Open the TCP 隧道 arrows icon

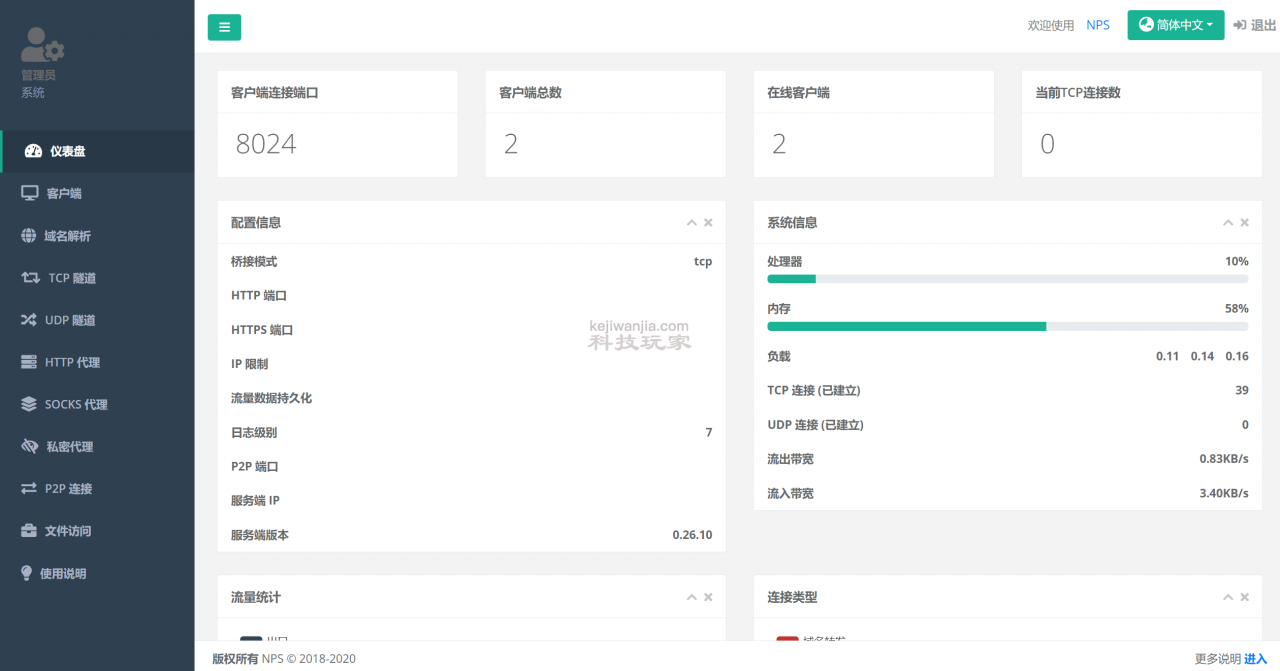point(31,278)
